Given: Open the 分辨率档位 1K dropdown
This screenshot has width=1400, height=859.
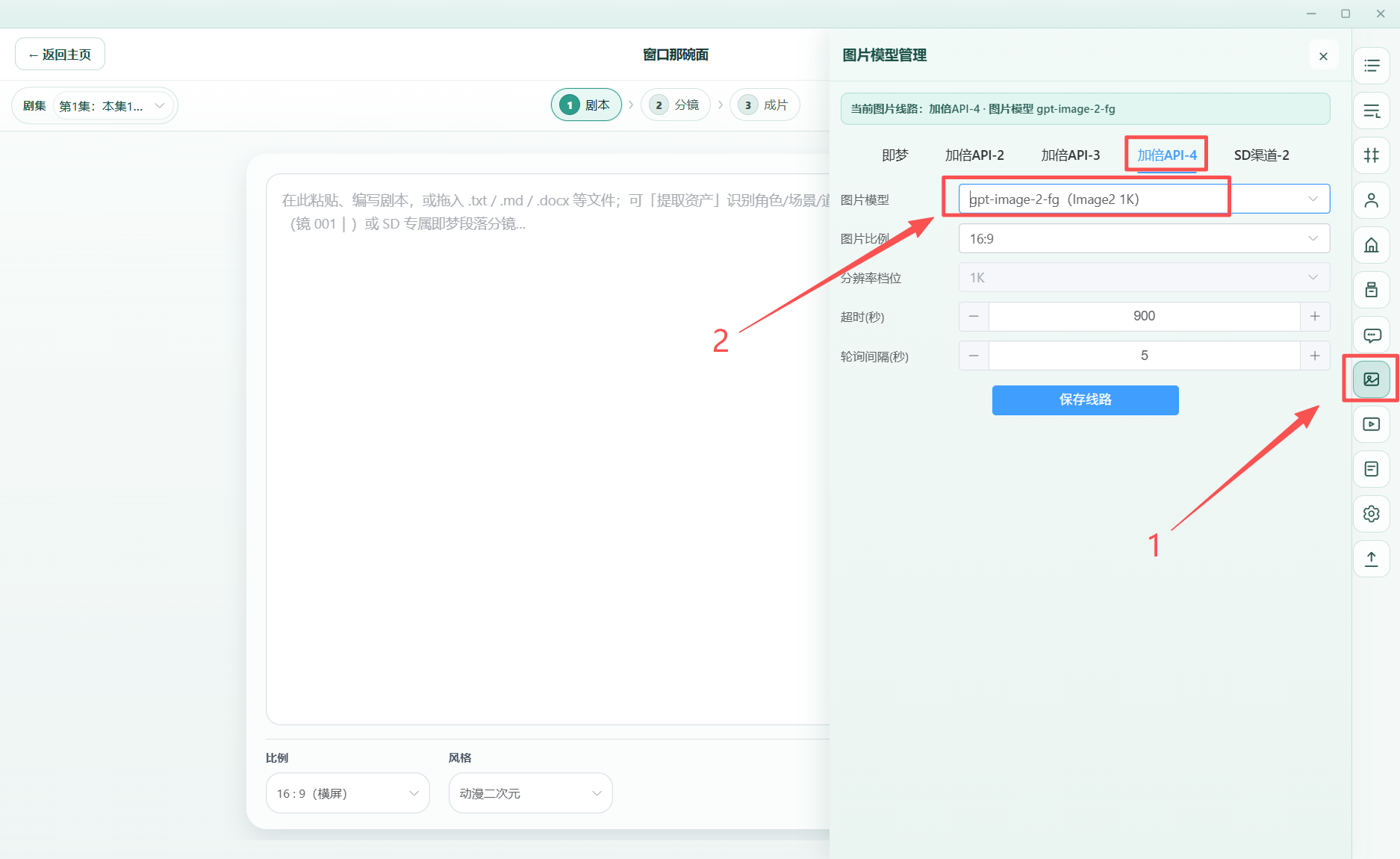Looking at the screenshot, I should pyautogui.click(x=1144, y=278).
